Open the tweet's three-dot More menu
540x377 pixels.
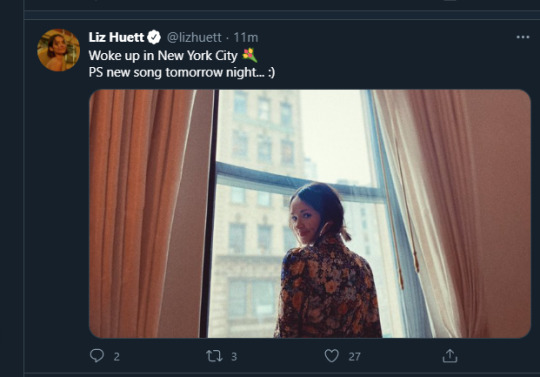[x=523, y=37]
